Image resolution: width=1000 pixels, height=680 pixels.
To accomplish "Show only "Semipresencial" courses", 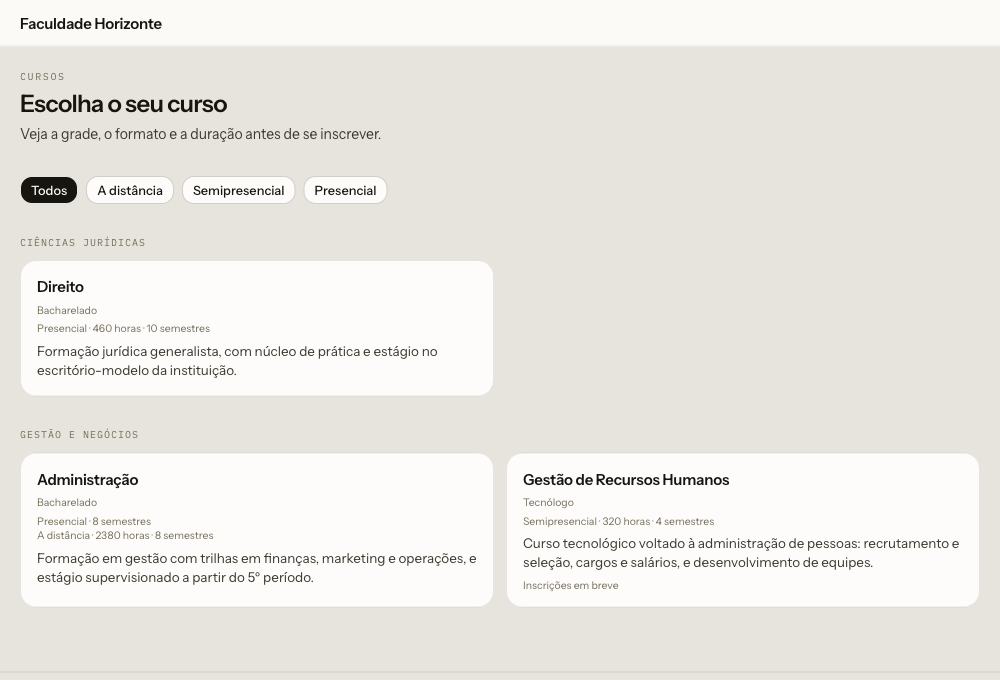I will 239,190.
